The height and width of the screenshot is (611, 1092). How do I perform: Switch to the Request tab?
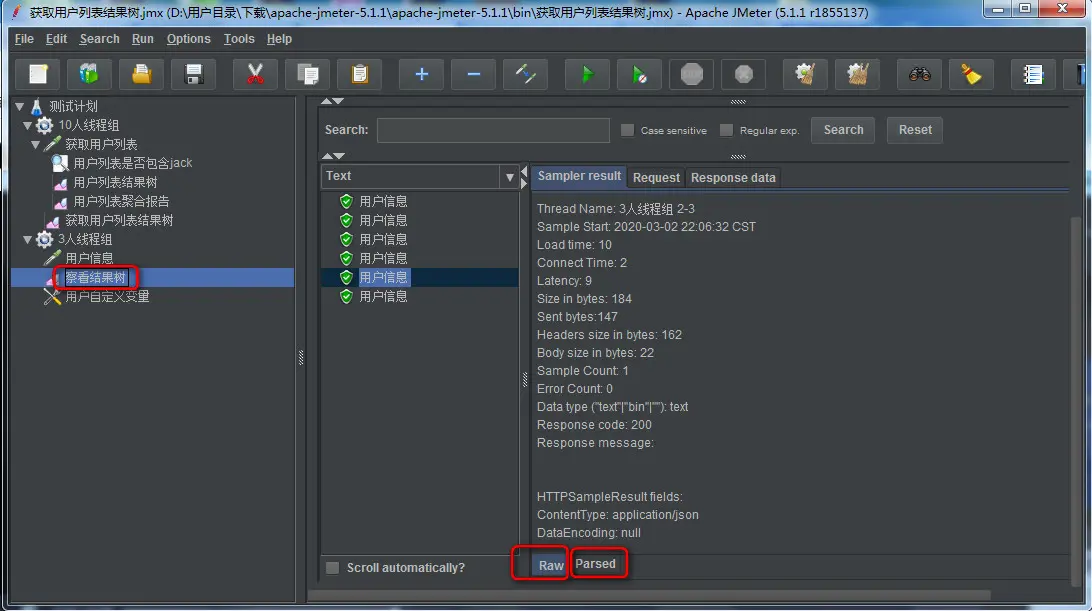pyautogui.click(x=656, y=178)
